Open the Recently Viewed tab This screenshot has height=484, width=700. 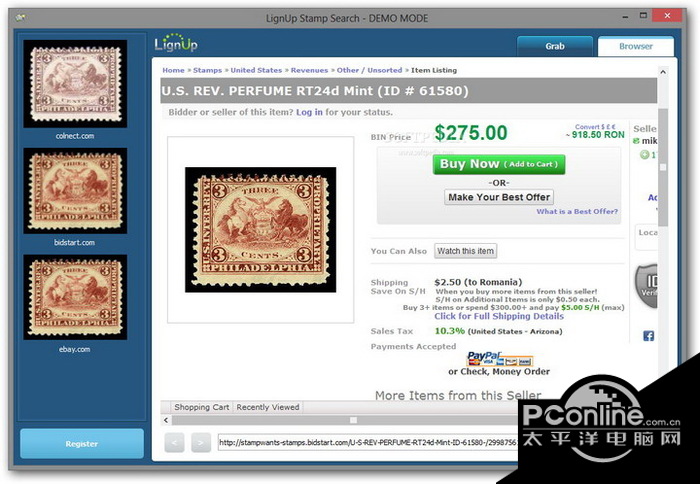268,407
